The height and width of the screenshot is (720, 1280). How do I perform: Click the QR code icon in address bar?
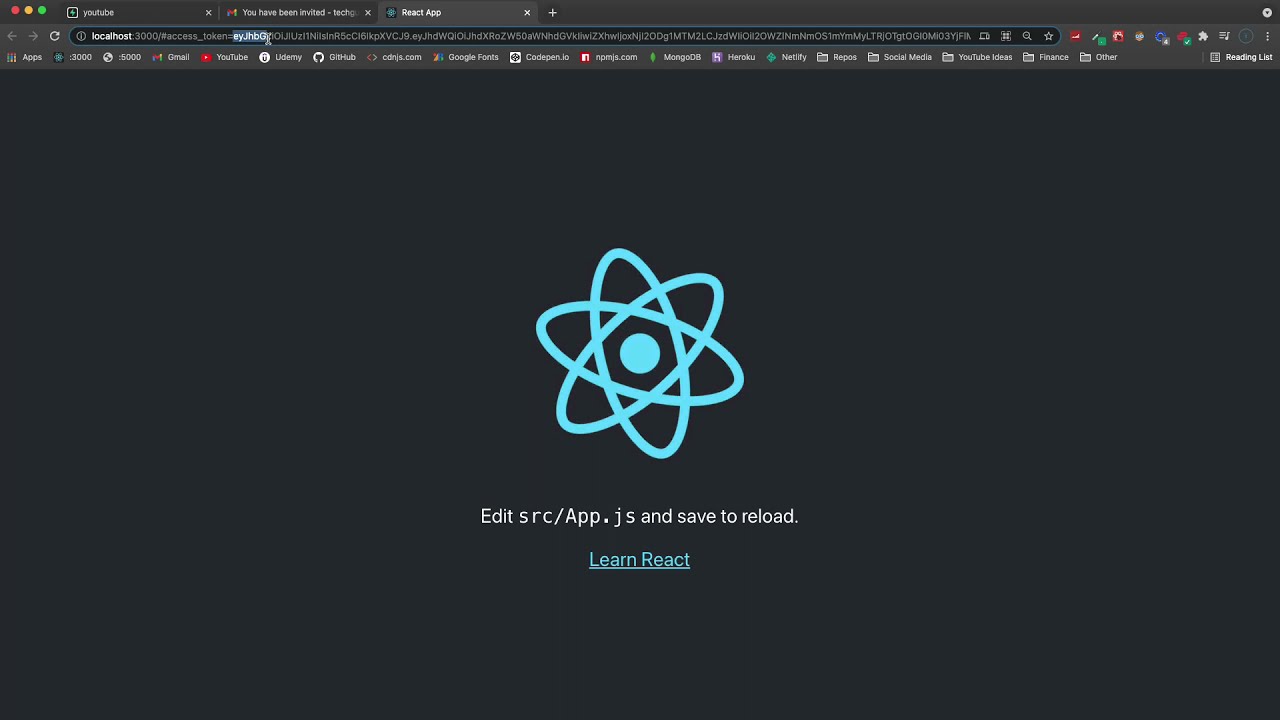pos(1006,36)
